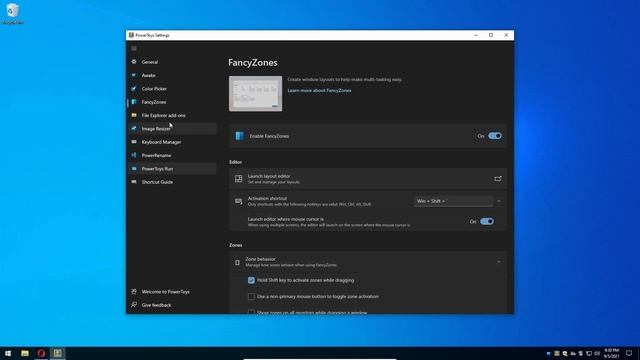Viewport: 640px width, 360px height.
Task: Click the Zones section heading
Action: (x=236, y=245)
